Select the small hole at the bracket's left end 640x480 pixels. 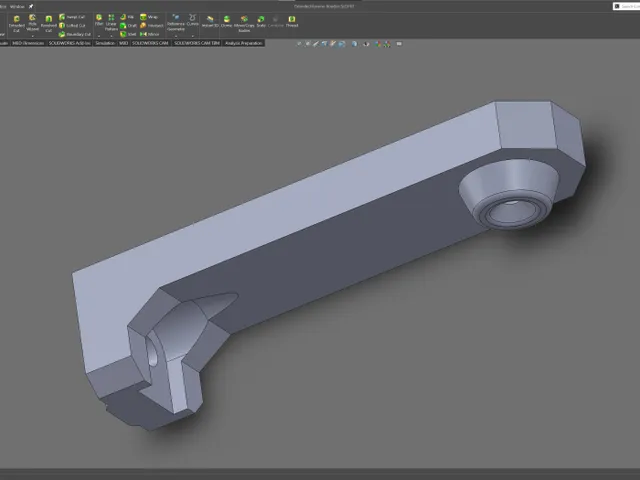pos(153,351)
